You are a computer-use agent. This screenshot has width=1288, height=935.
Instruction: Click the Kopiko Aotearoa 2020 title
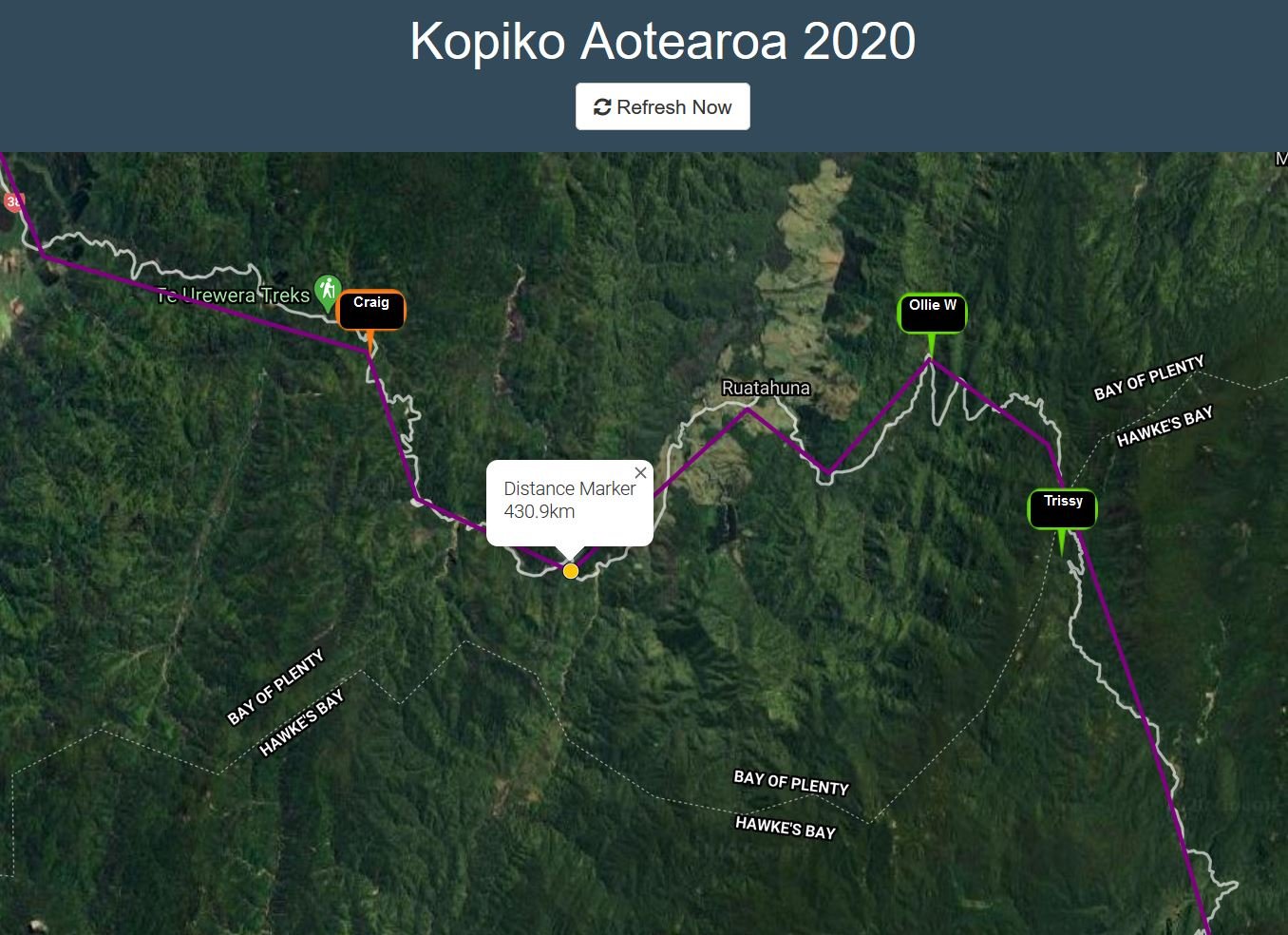click(x=663, y=41)
